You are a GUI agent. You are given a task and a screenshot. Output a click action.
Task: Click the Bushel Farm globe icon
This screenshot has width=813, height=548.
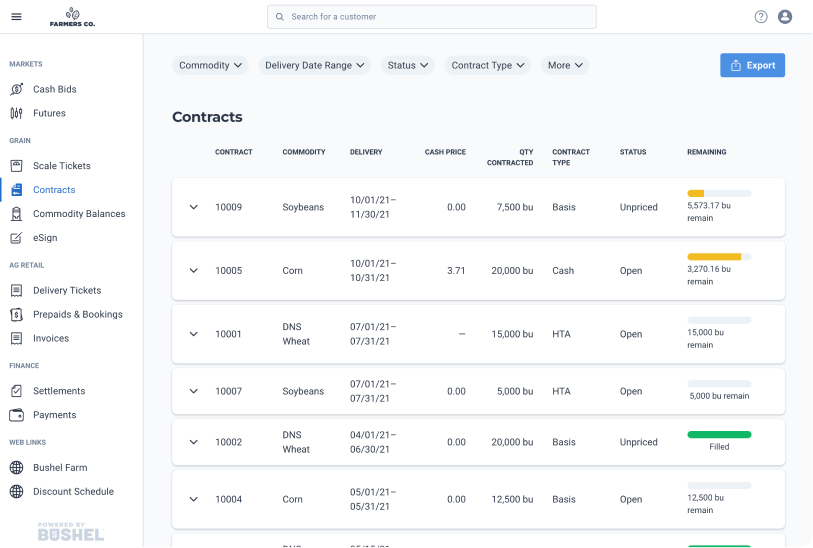pos(17,468)
